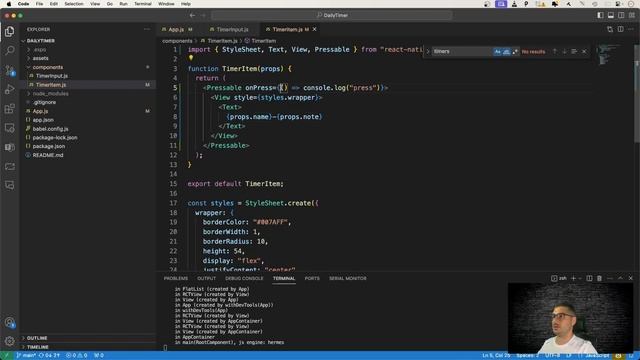Expand the .expo folder
This screenshot has width=640, height=360.
(x=88, y=49)
